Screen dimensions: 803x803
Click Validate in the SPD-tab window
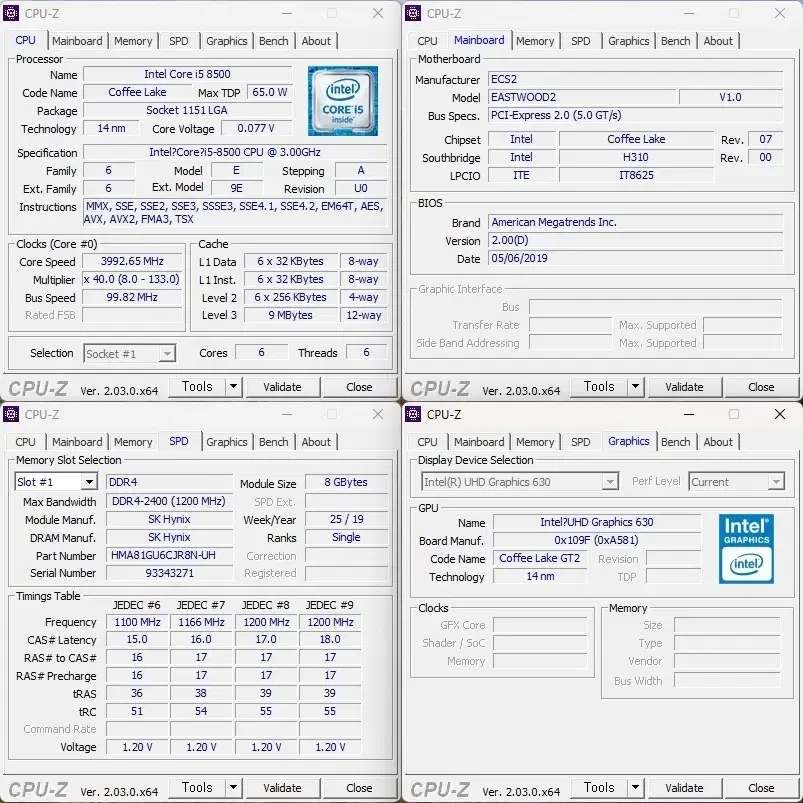283,788
